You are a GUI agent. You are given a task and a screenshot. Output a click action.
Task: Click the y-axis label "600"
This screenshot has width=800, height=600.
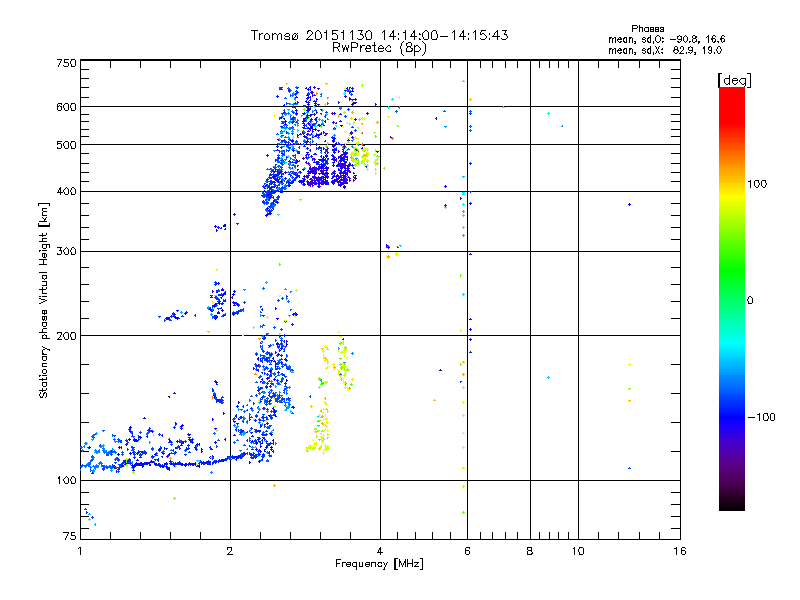pos(66,107)
